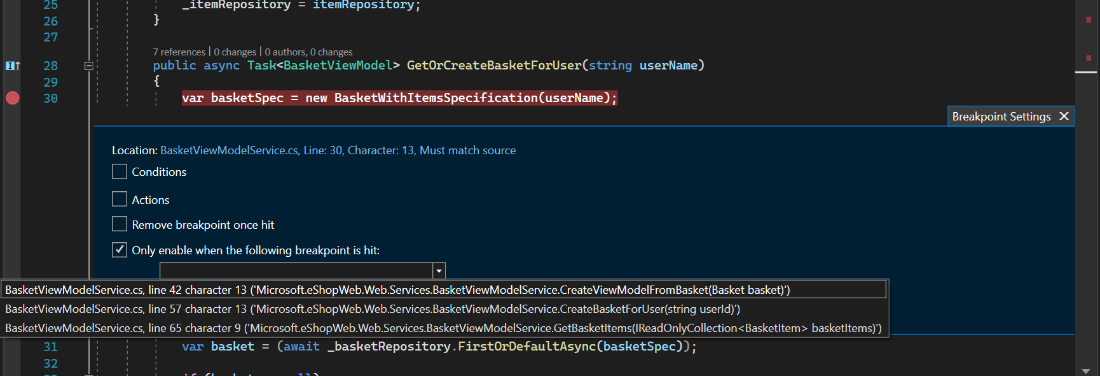The width and height of the screenshot is (1100, 376).
Task: Pick the line 65 GetBasketItems breakpoint option
Action: pyautogui.click(x=444, y=328)
